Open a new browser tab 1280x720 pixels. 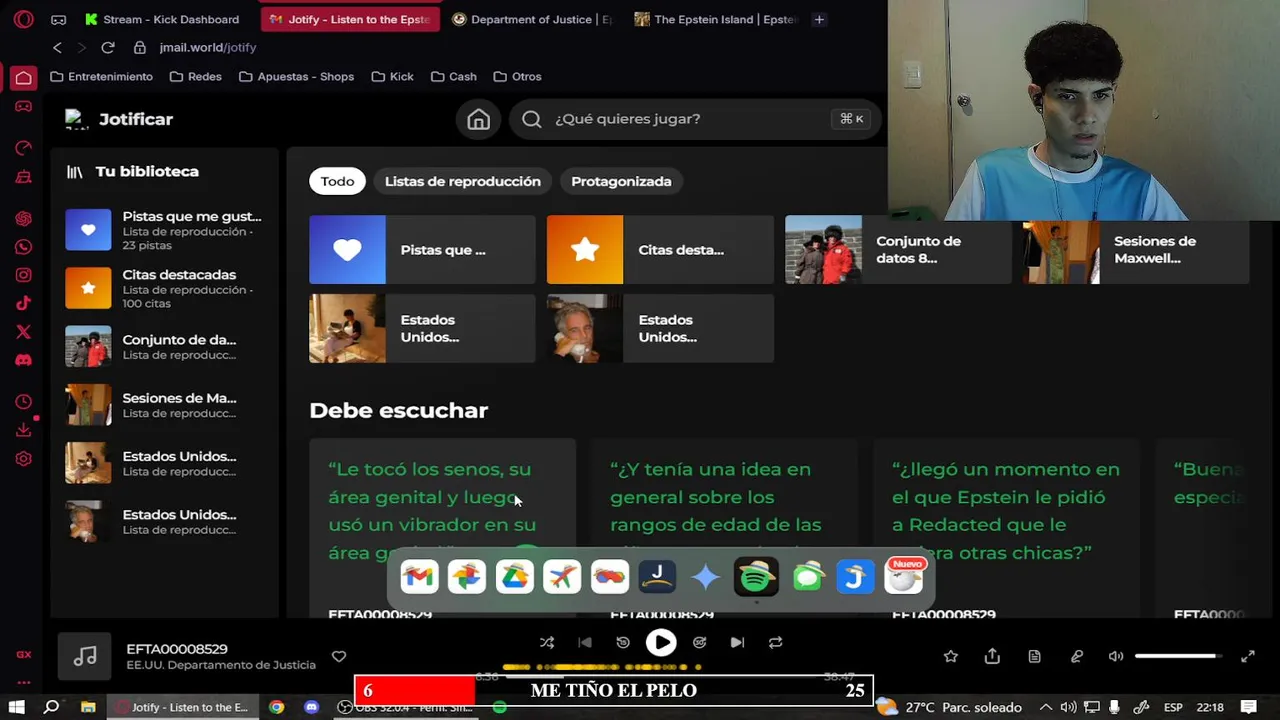point(819,19)
